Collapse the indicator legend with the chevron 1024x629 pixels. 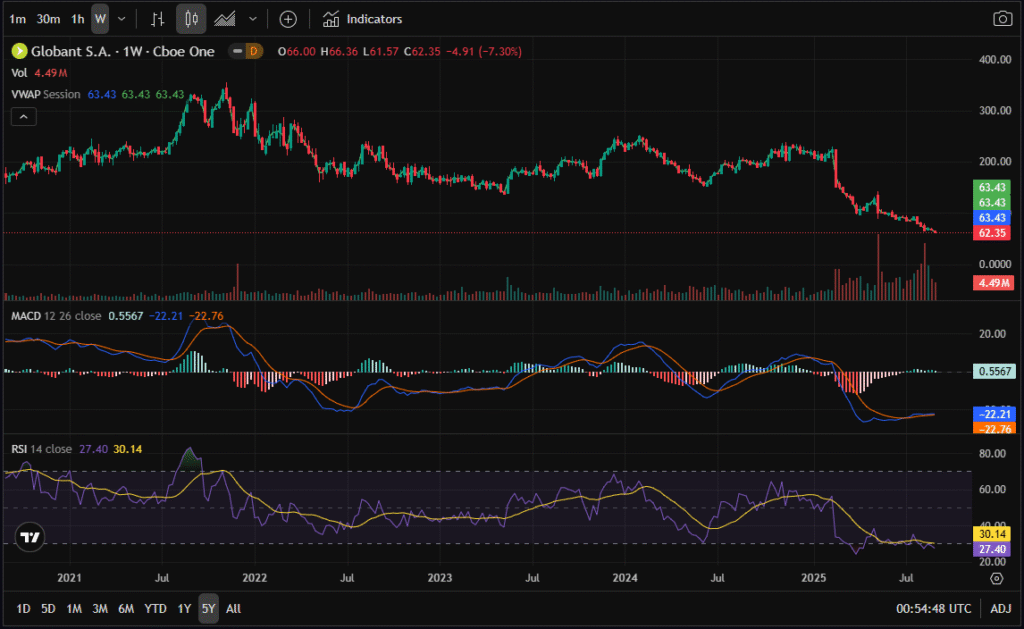tap(24, 117)
